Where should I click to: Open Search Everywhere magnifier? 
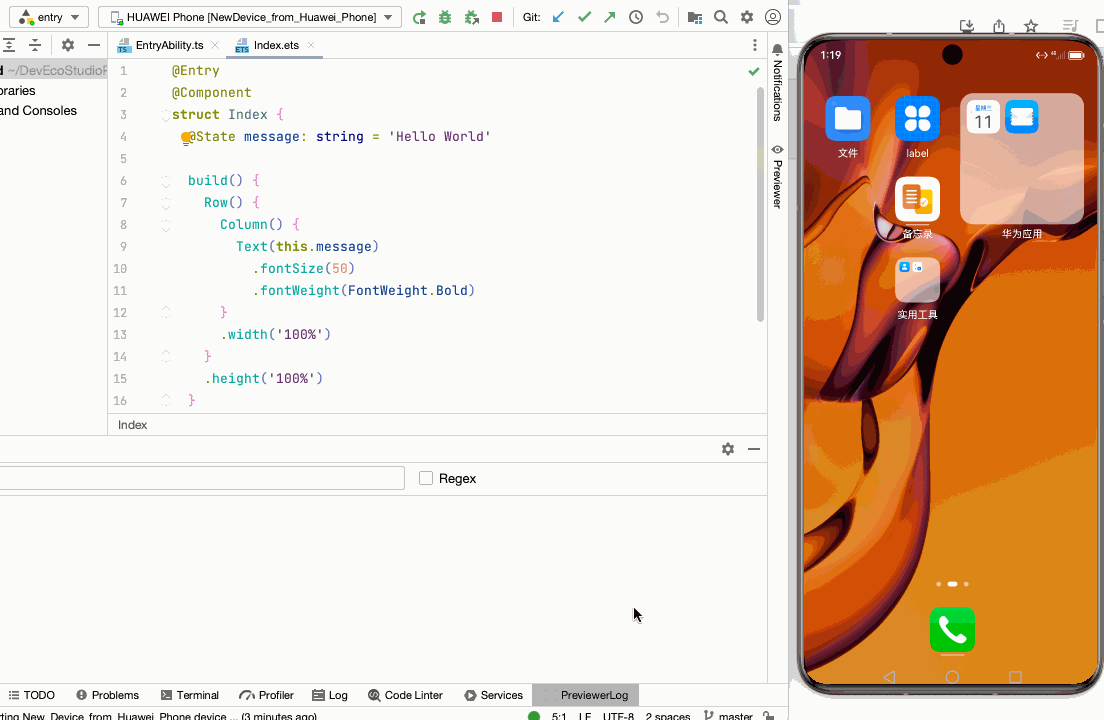(721, 17)
